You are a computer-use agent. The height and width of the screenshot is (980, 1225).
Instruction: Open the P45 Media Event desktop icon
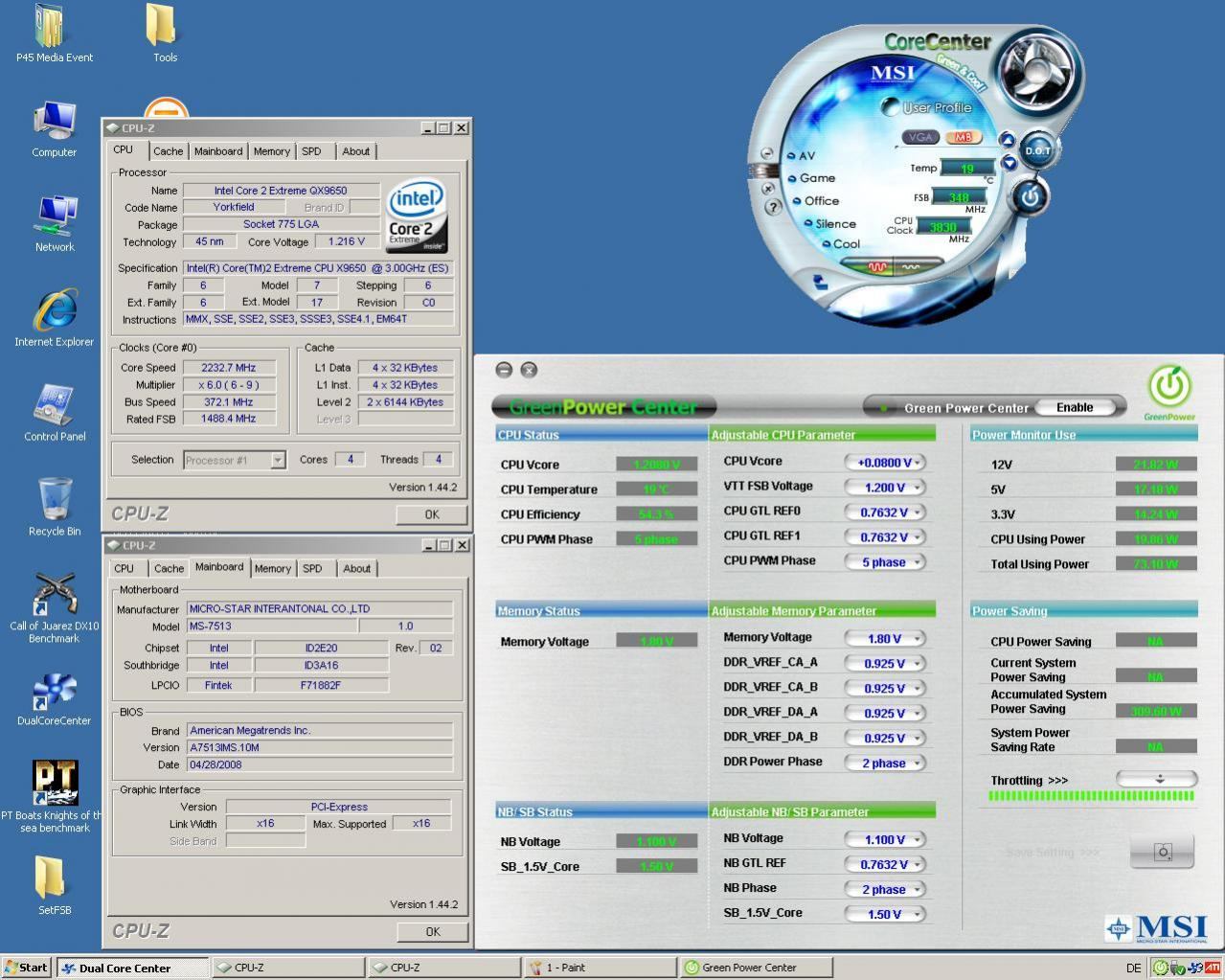click(54, 34)
